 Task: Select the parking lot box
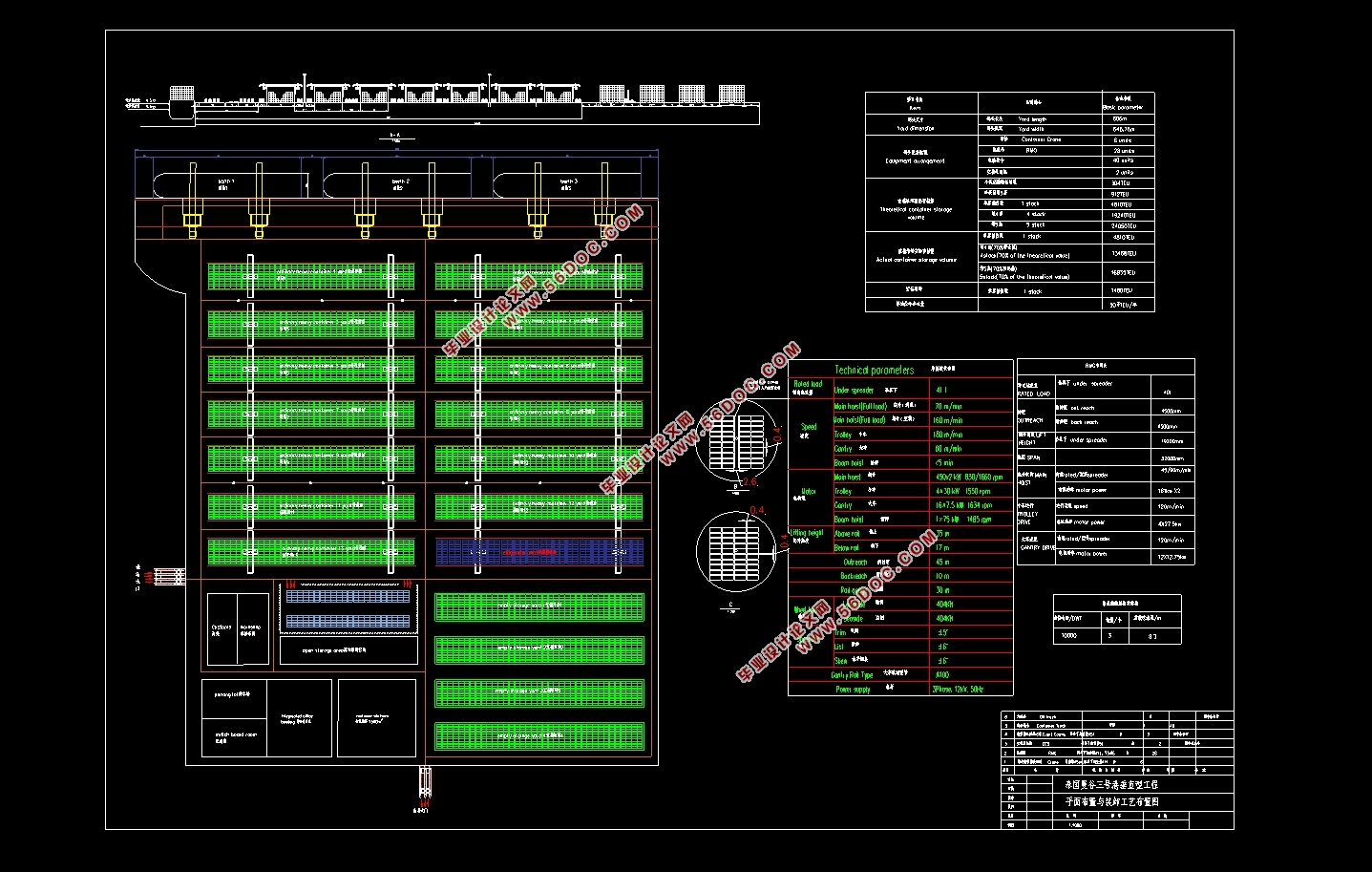(x=234, y=695)
